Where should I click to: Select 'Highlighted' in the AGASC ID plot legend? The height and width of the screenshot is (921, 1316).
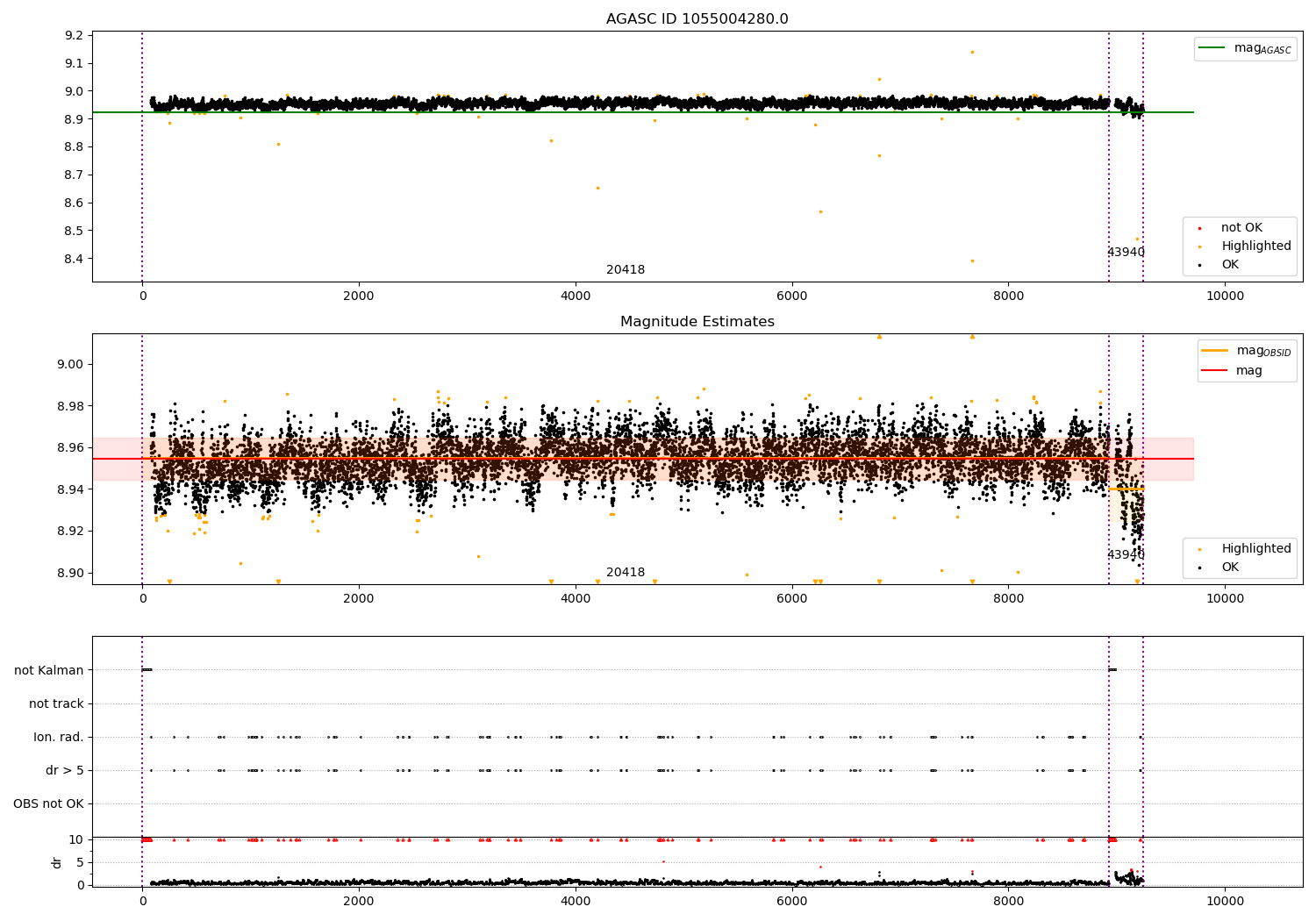coord(1255,246)
